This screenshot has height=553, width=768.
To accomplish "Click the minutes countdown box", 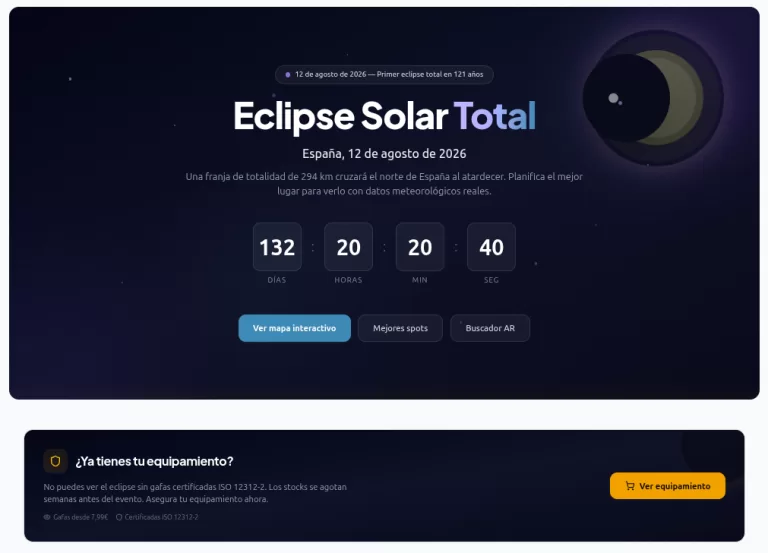I will click(420, 247).
